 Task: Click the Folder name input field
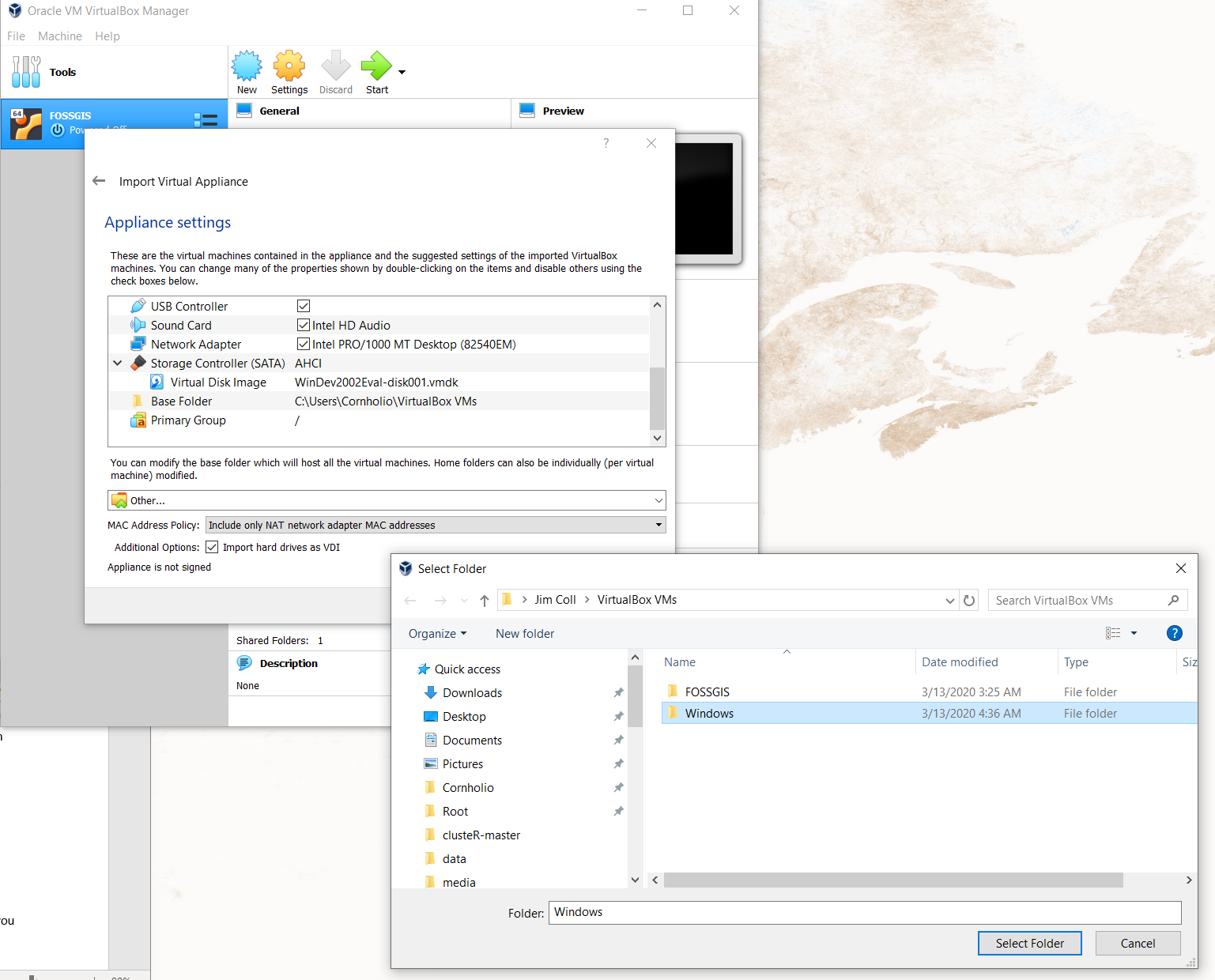point(865,912)
